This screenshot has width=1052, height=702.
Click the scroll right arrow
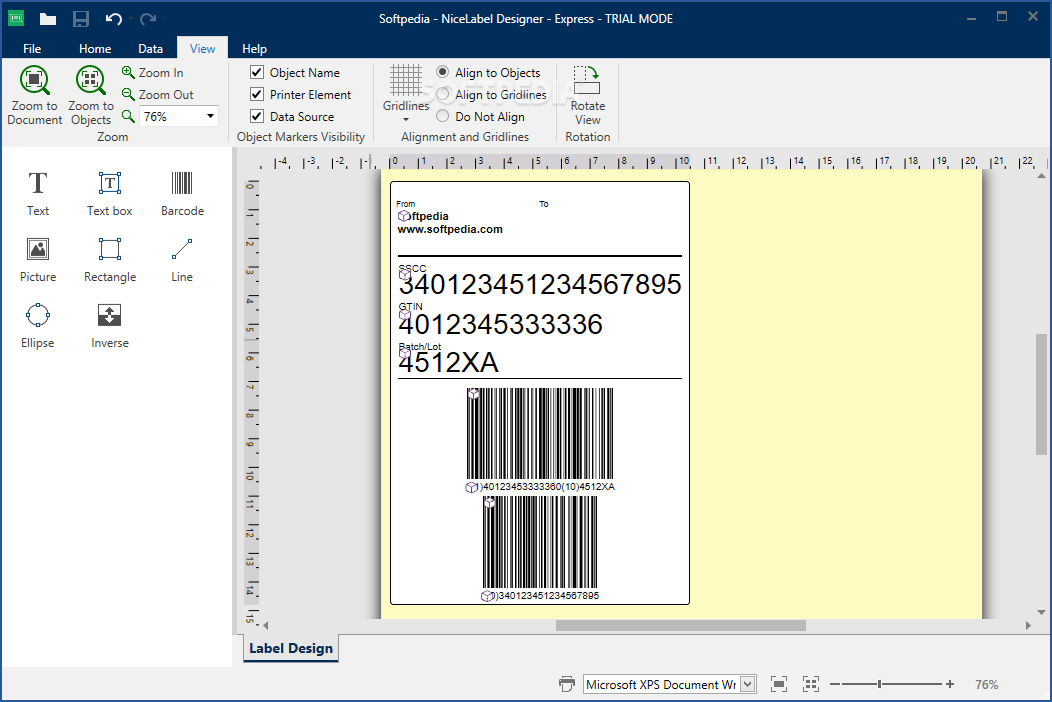tap(1028, 625)
